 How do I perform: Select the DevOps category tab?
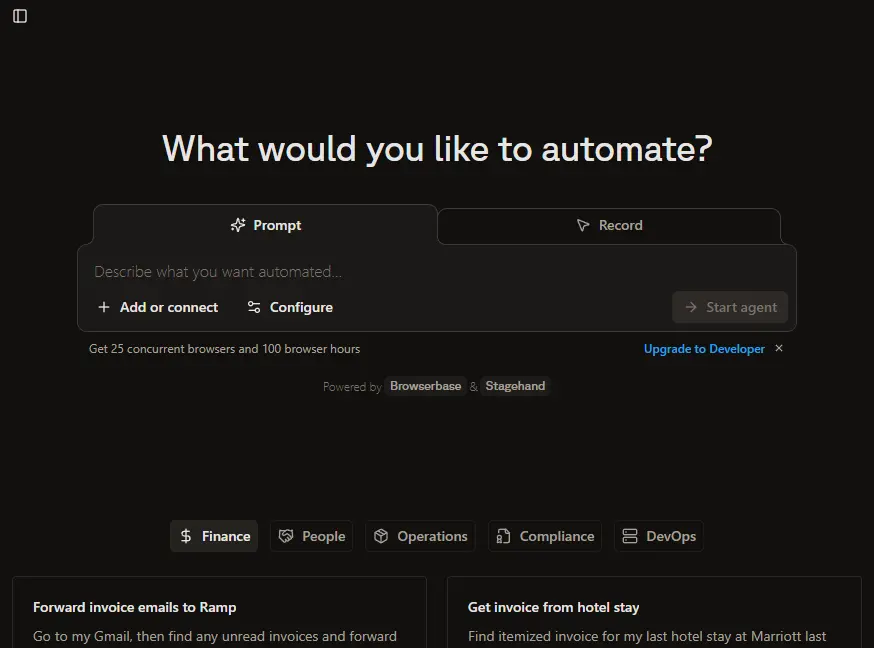(659, 536)
